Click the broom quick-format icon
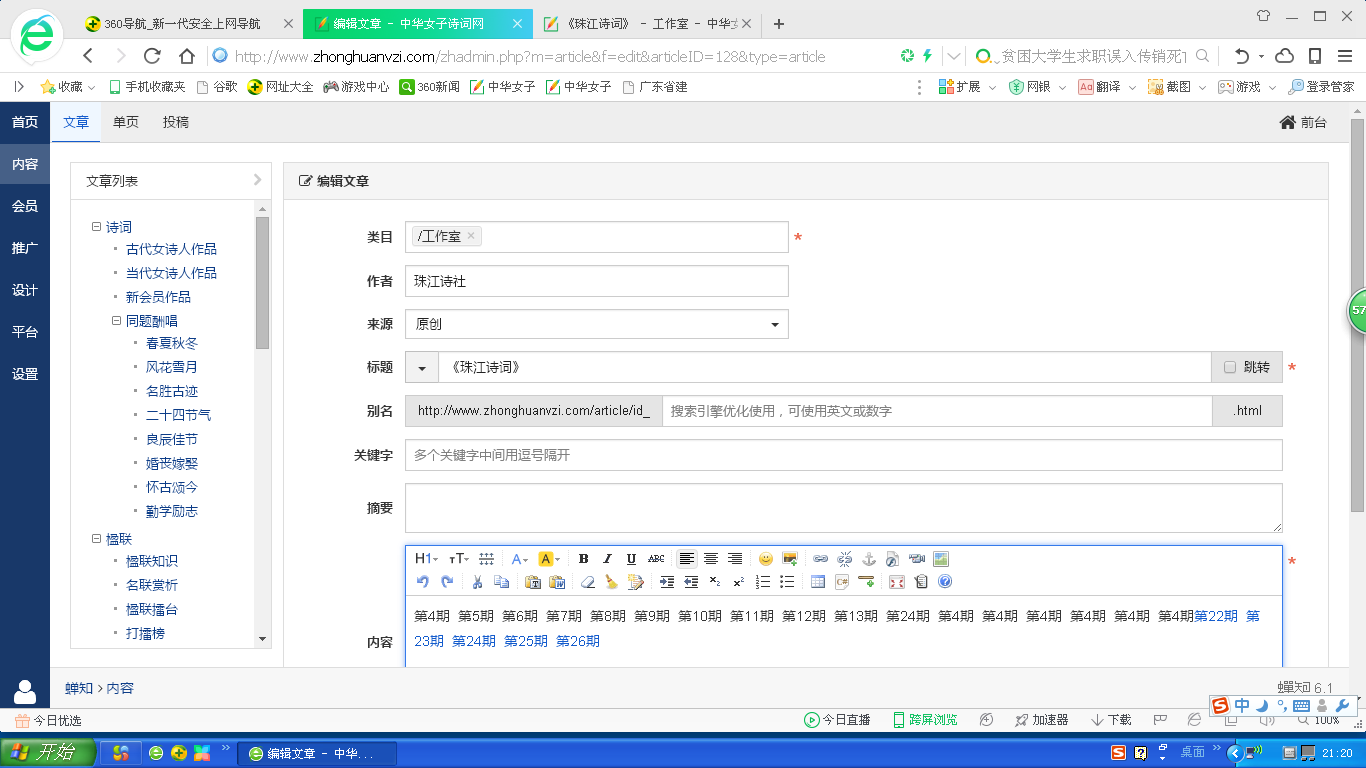 coord(611,582)
